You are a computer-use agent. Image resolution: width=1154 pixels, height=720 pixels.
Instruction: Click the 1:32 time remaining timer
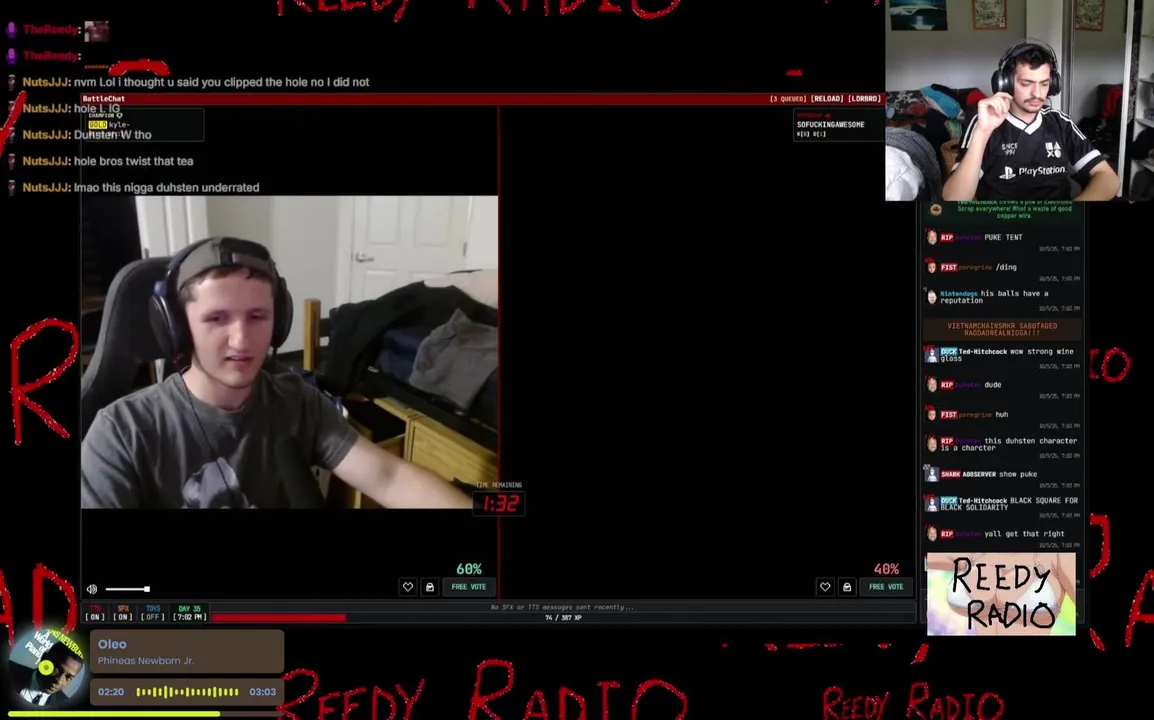[500, 503]
